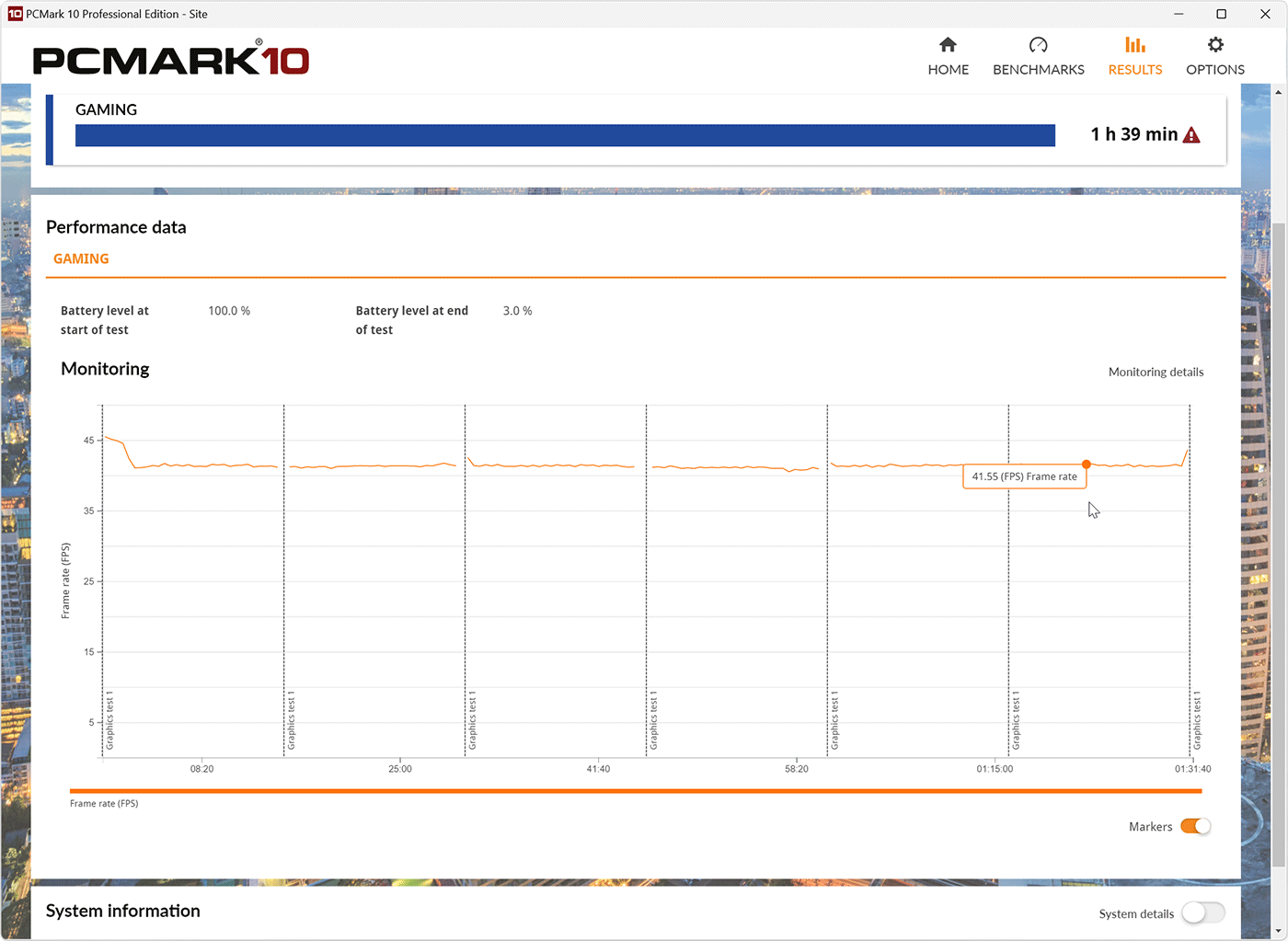Click the 35 value on the FPS axis
The width and height of the screenshot is (1288, 941).
coord(88,511)
